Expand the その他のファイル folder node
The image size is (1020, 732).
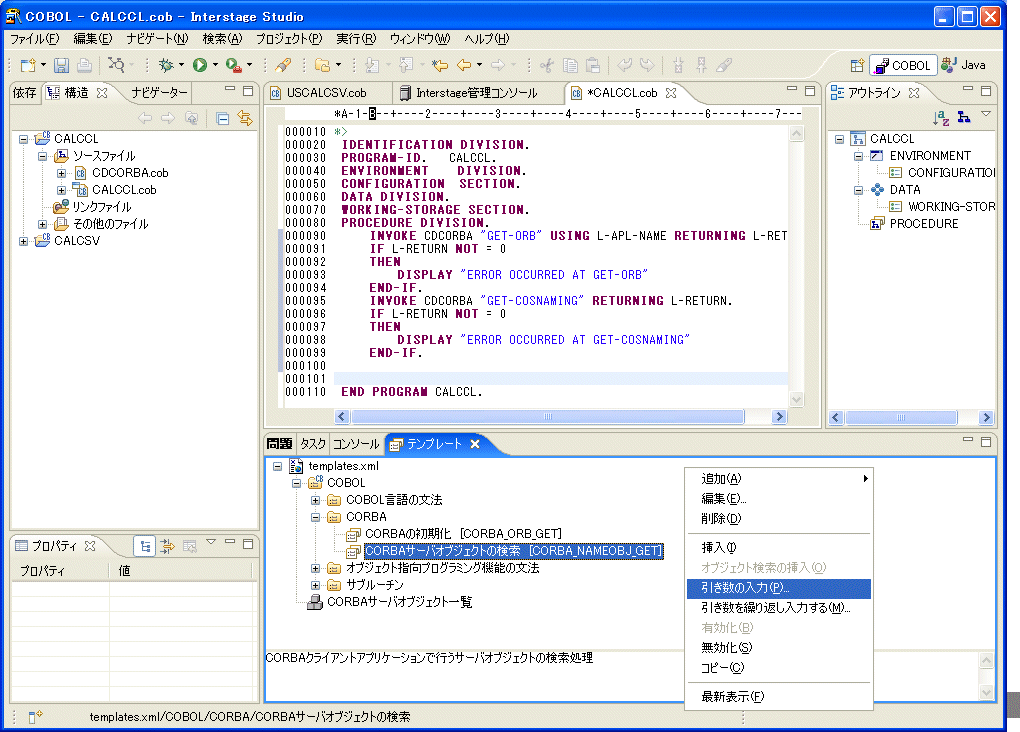pos(42,224)
